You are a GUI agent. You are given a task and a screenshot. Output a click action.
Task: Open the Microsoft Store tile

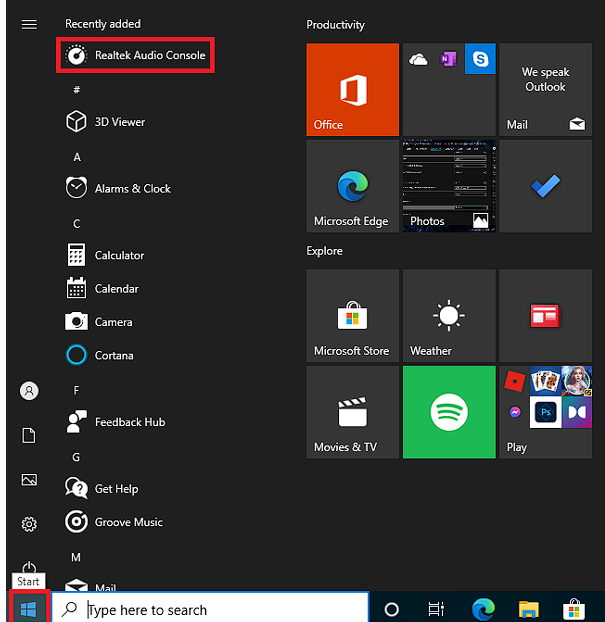[x=352, y=316]
